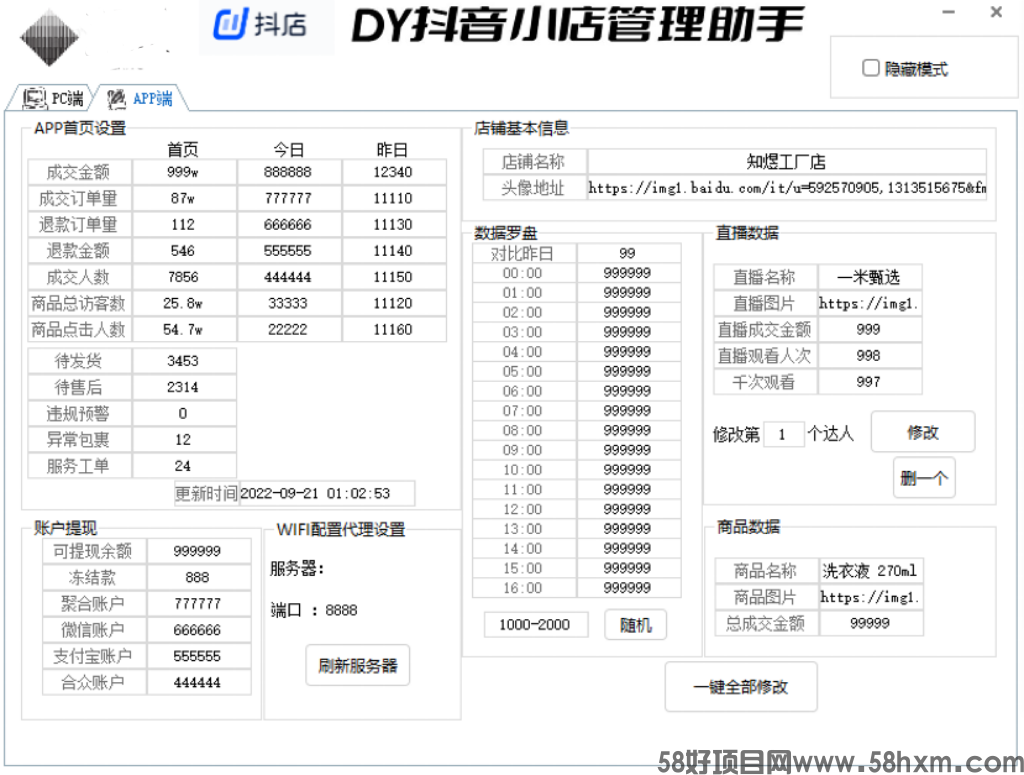Screen dimensions: 1024x775
Task: Click the 12:00 time label
Action: (x=522, y=509)
